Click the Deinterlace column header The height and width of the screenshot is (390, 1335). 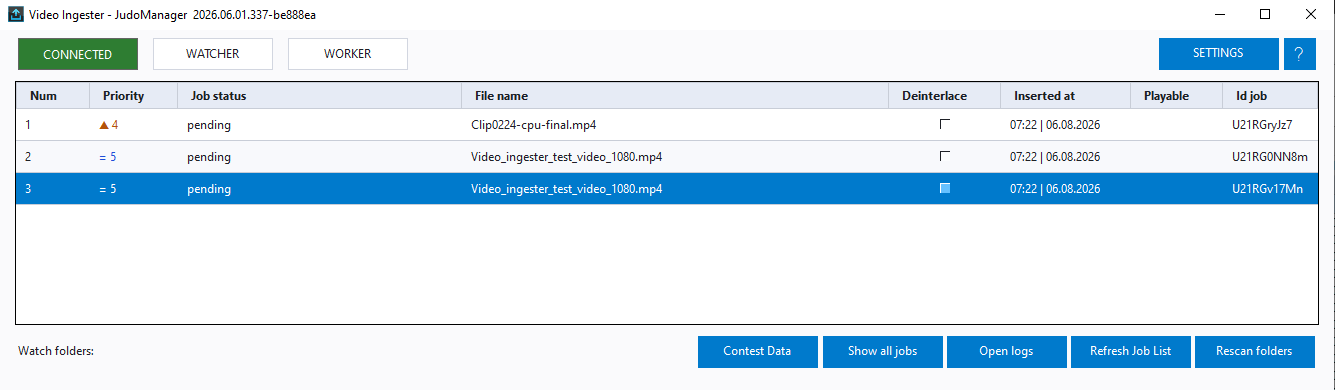click(x=944, y=96)
